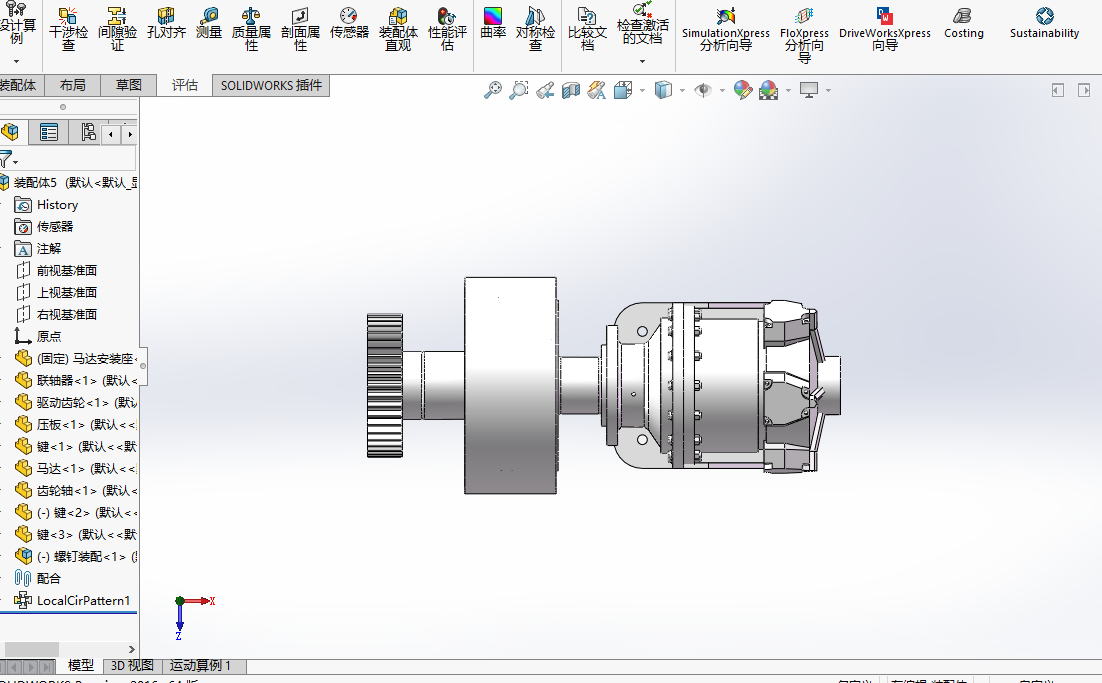Switch to 模型 bottom tab
The height and width of the screenshot is (683, 1102).
coord(81,665)
